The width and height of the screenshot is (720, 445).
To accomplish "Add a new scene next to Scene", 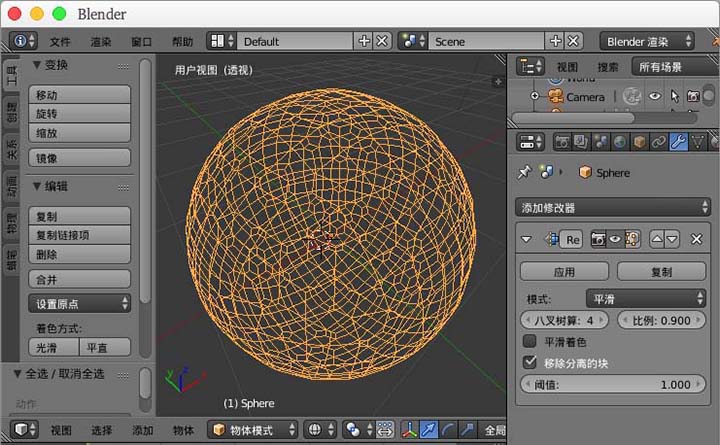I will pyautogui.click(x=555, y=41).
